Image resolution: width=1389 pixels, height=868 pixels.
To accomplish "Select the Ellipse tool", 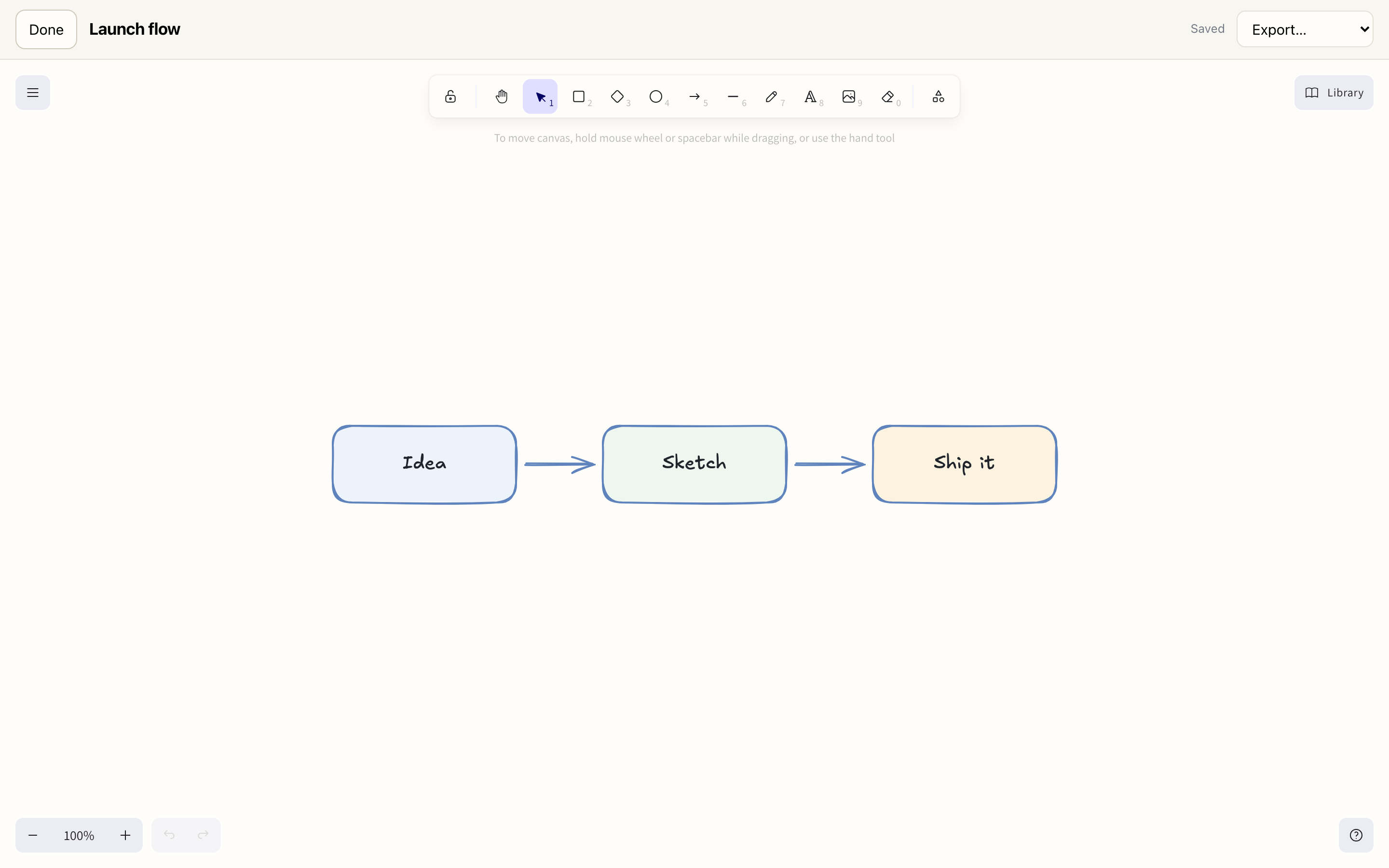I will point(656,96).
